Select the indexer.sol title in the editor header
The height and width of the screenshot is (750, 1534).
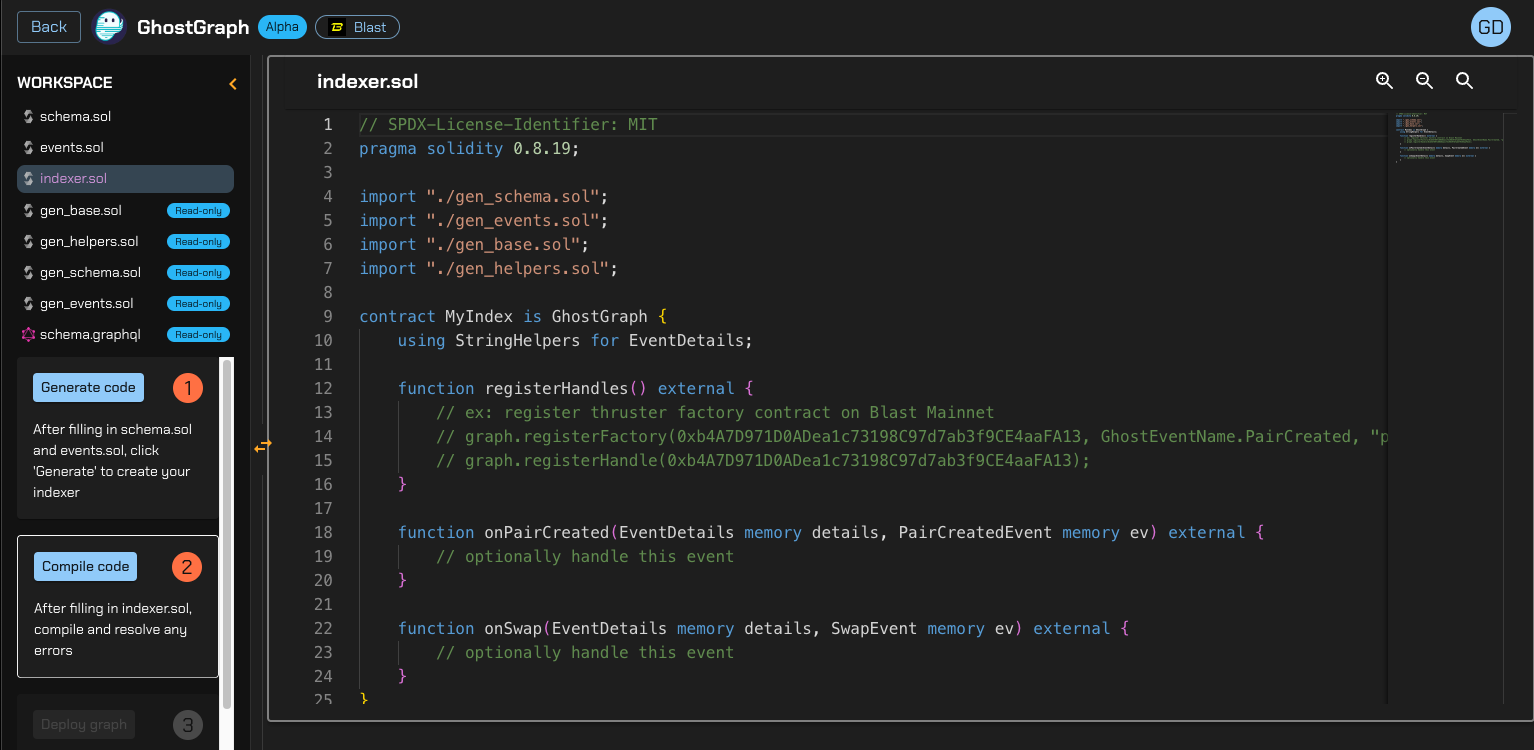(367, 81)
